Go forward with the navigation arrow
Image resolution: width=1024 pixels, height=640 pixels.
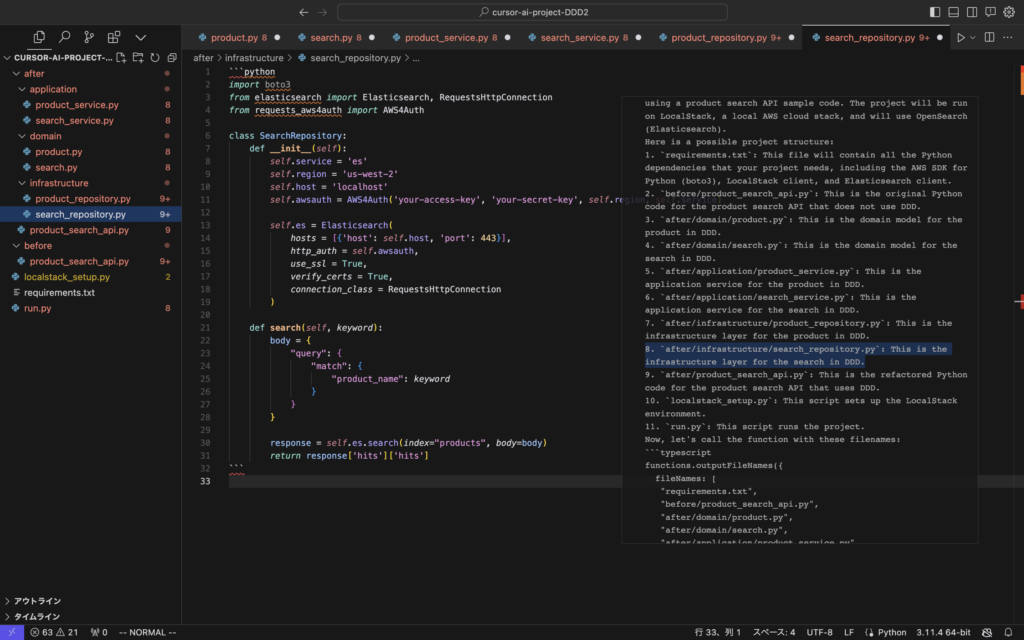pos(322,12)
